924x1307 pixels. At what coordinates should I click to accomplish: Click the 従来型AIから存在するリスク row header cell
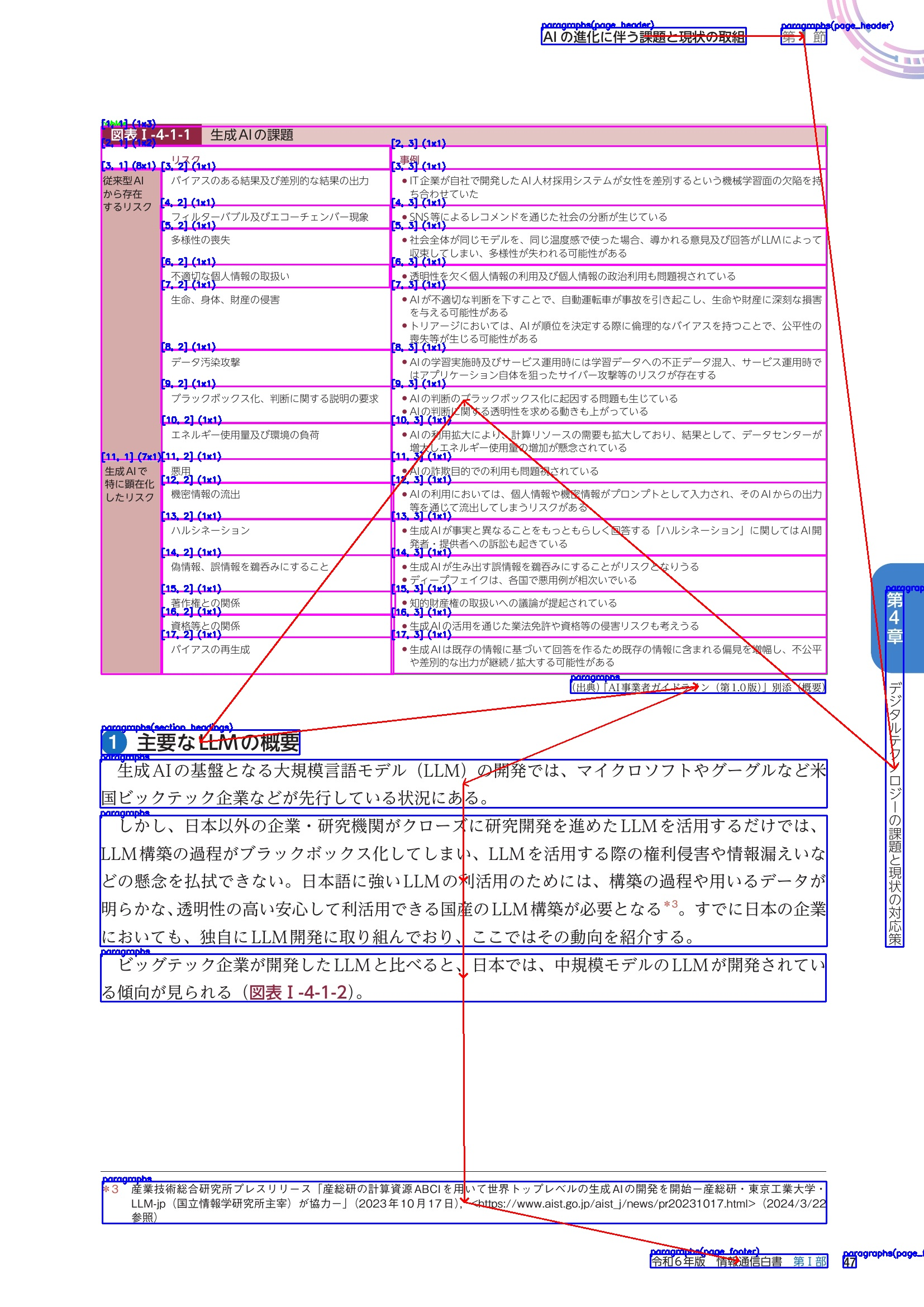(x=128, y=194)
